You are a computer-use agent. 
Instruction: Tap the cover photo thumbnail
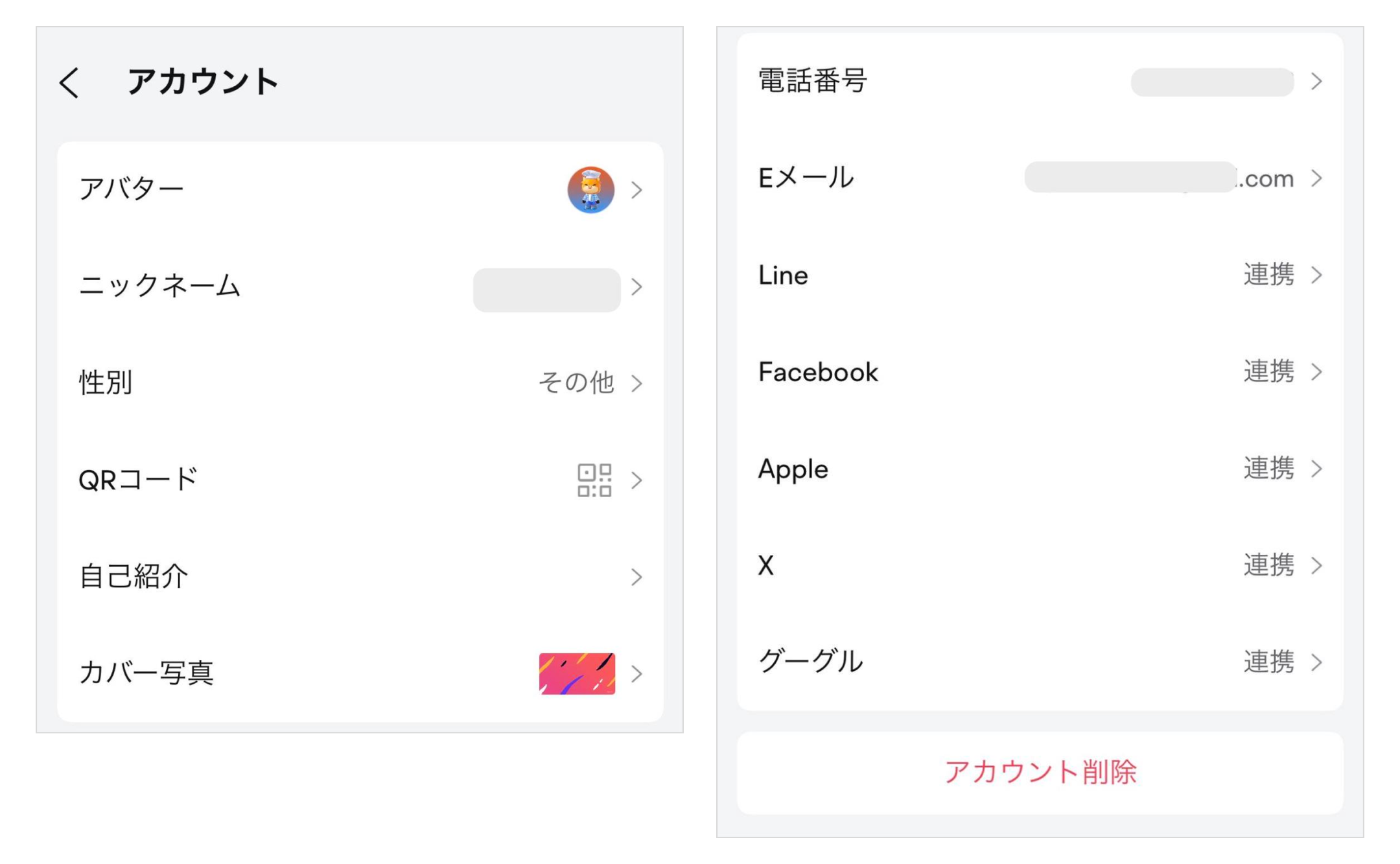577,673
